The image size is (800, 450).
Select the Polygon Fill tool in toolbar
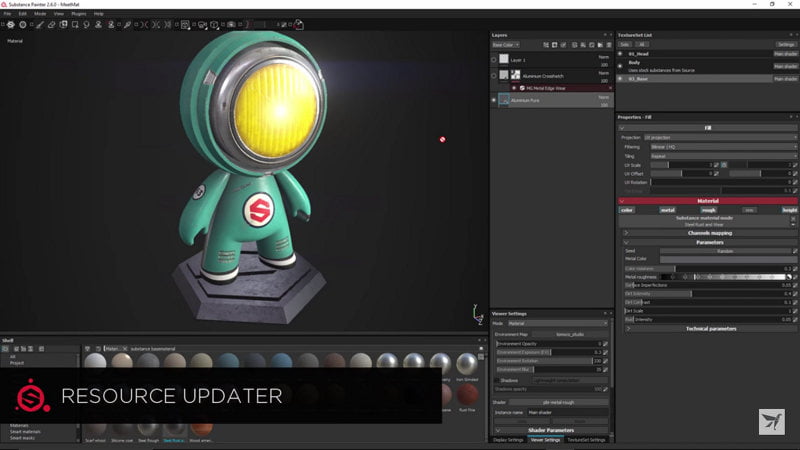[x=75, y=24]
